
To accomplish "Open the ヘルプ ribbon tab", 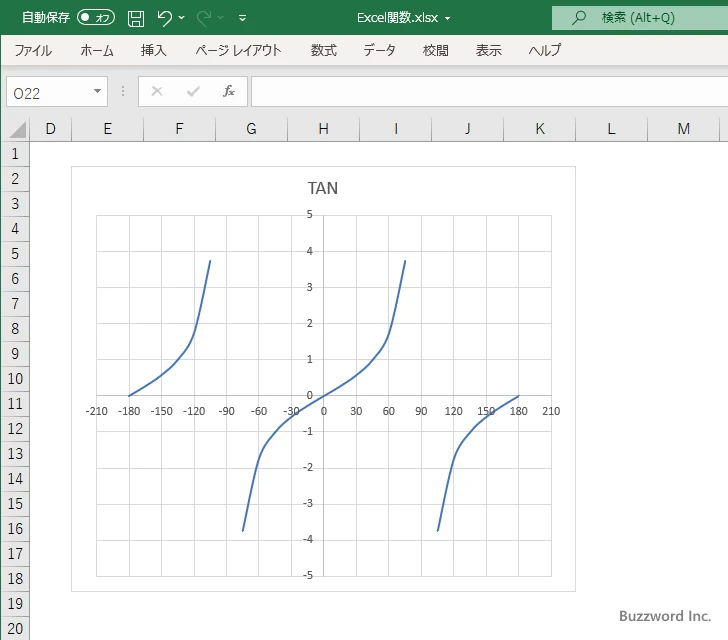I will (x=545, y=50).
